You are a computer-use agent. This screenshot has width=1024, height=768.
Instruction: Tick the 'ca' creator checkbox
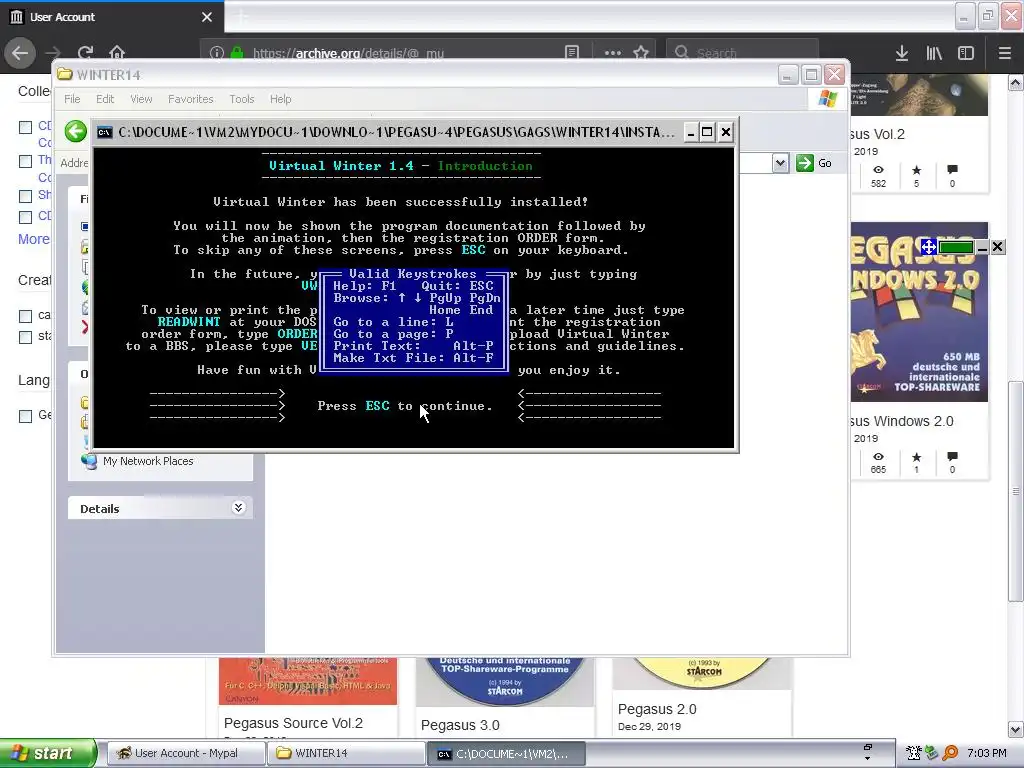coord(25,316)
